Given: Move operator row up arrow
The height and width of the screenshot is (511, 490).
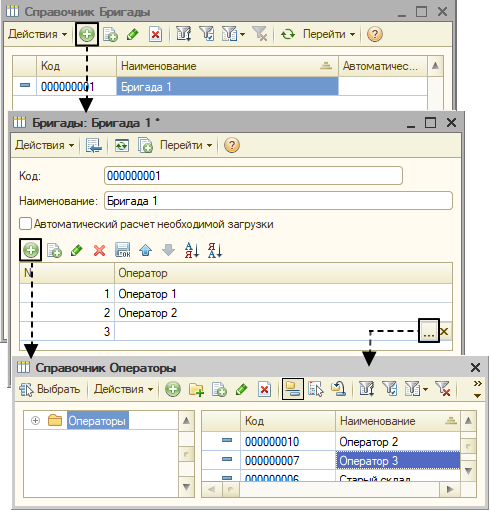Looking at the screenshot, I should click(146, 250).
